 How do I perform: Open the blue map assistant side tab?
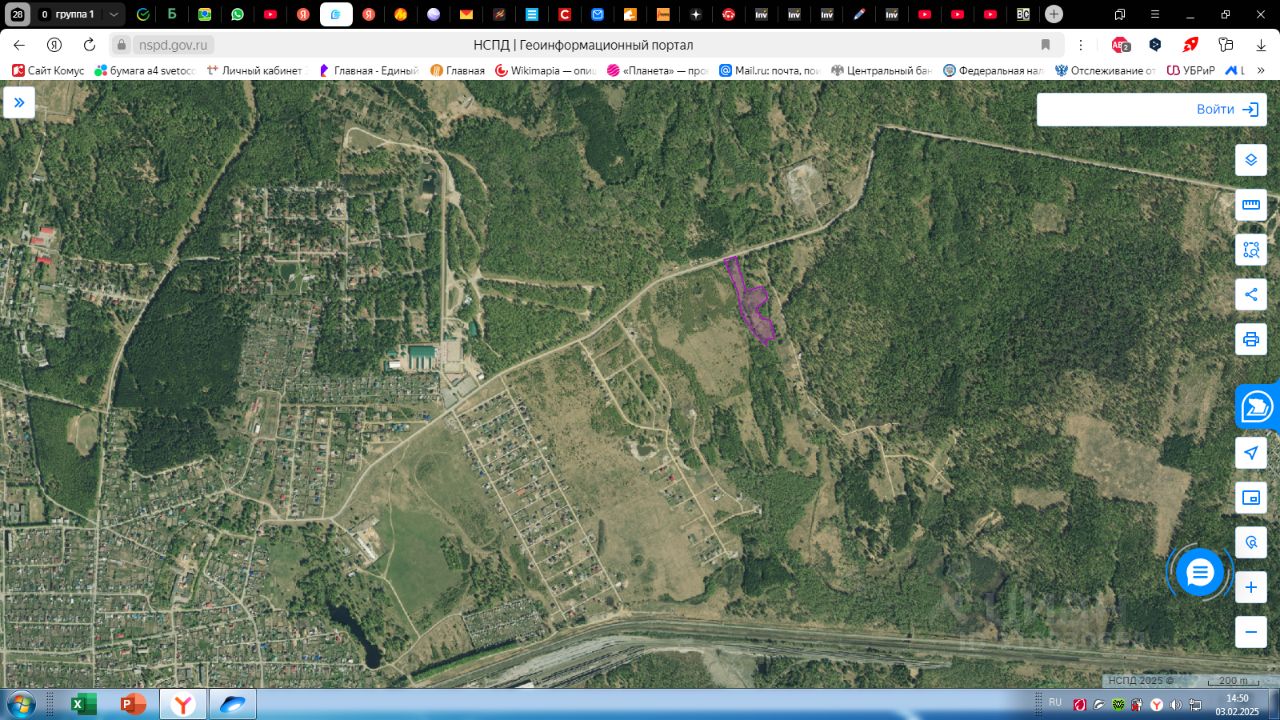1258,407
